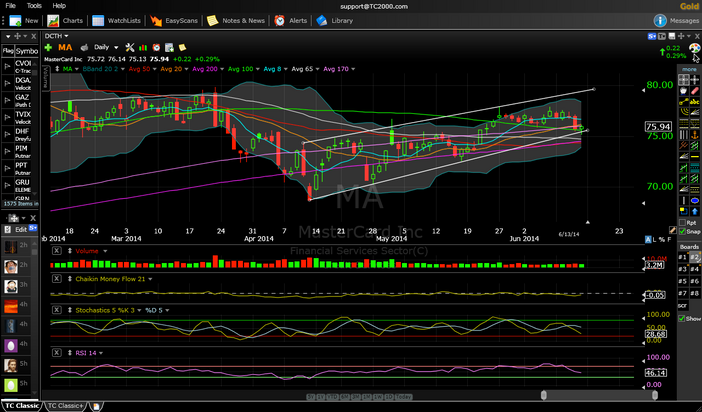
Task: Open chart properties wrench tool icon
Action: pos(130,47)
